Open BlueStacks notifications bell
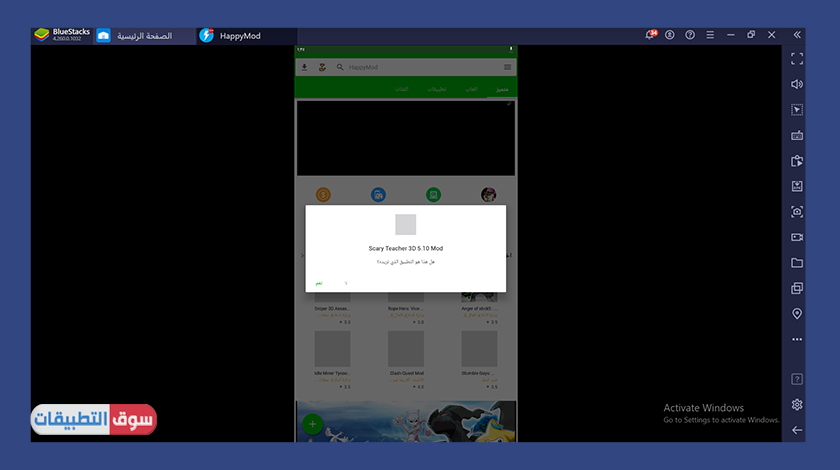This screenshot has width=840, height=470. [650, 35]
